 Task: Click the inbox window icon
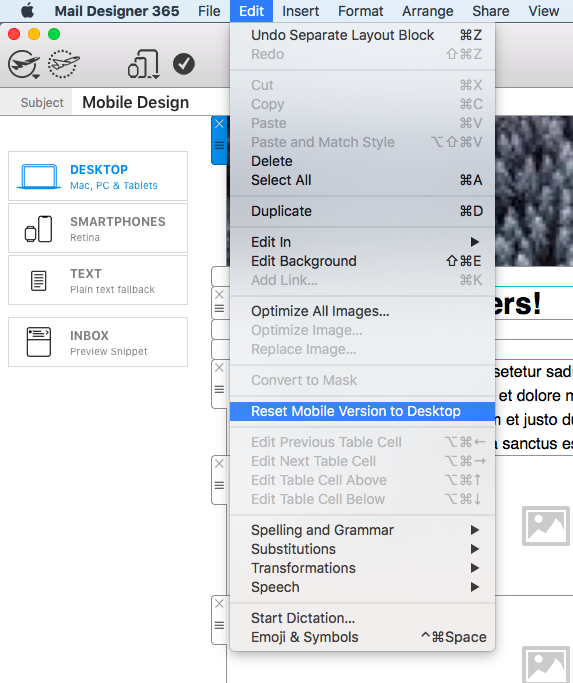[x=39, y=342]
